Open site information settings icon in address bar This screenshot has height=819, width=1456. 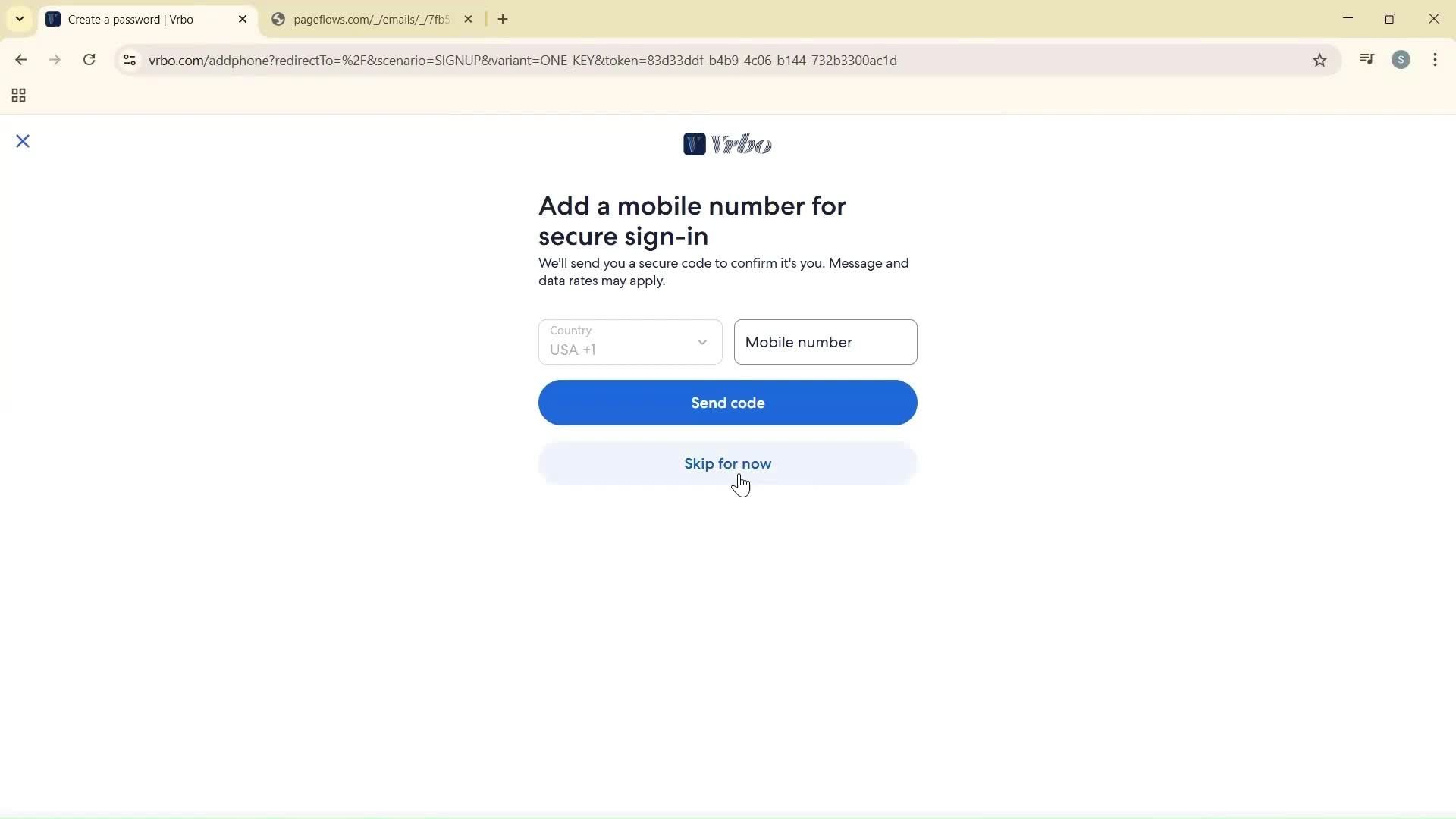(129, 60)
